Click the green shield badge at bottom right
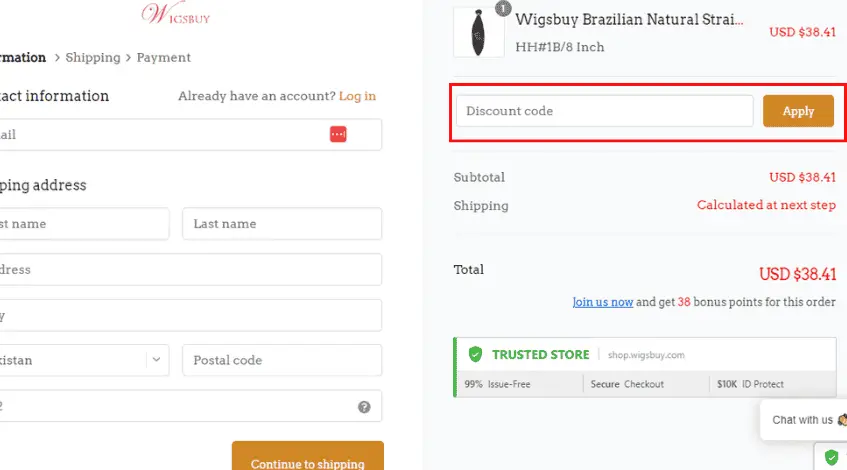This screenshot has height=470, width=847. pos(831,457)
